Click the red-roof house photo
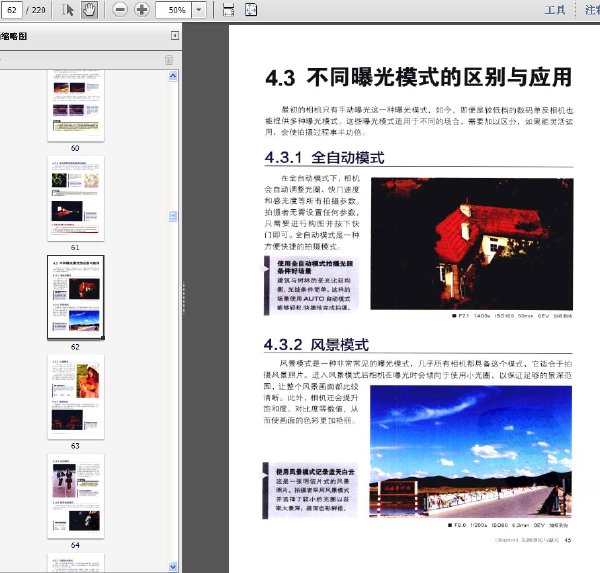Image resolution: width=600 pixels, height=573 pixels. pos(472,244)
